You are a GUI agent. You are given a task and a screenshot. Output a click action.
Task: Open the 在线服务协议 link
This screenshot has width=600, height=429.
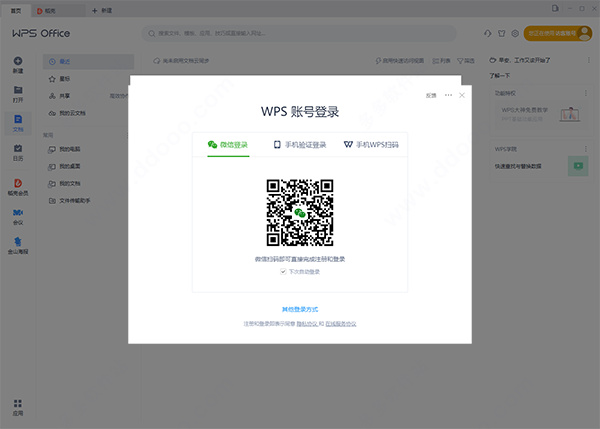pos(341,324)
